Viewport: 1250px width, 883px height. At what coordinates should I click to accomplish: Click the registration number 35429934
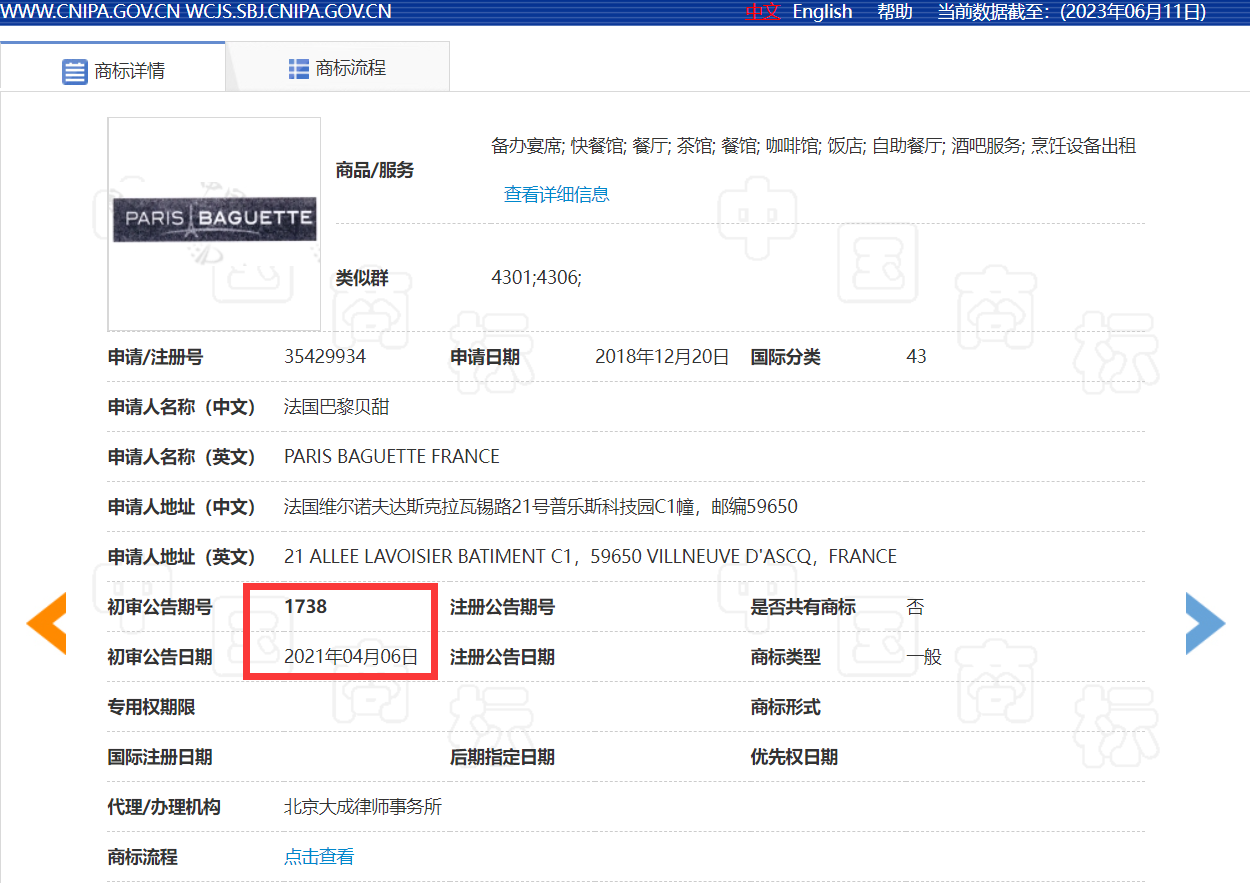tap(325, 357)
